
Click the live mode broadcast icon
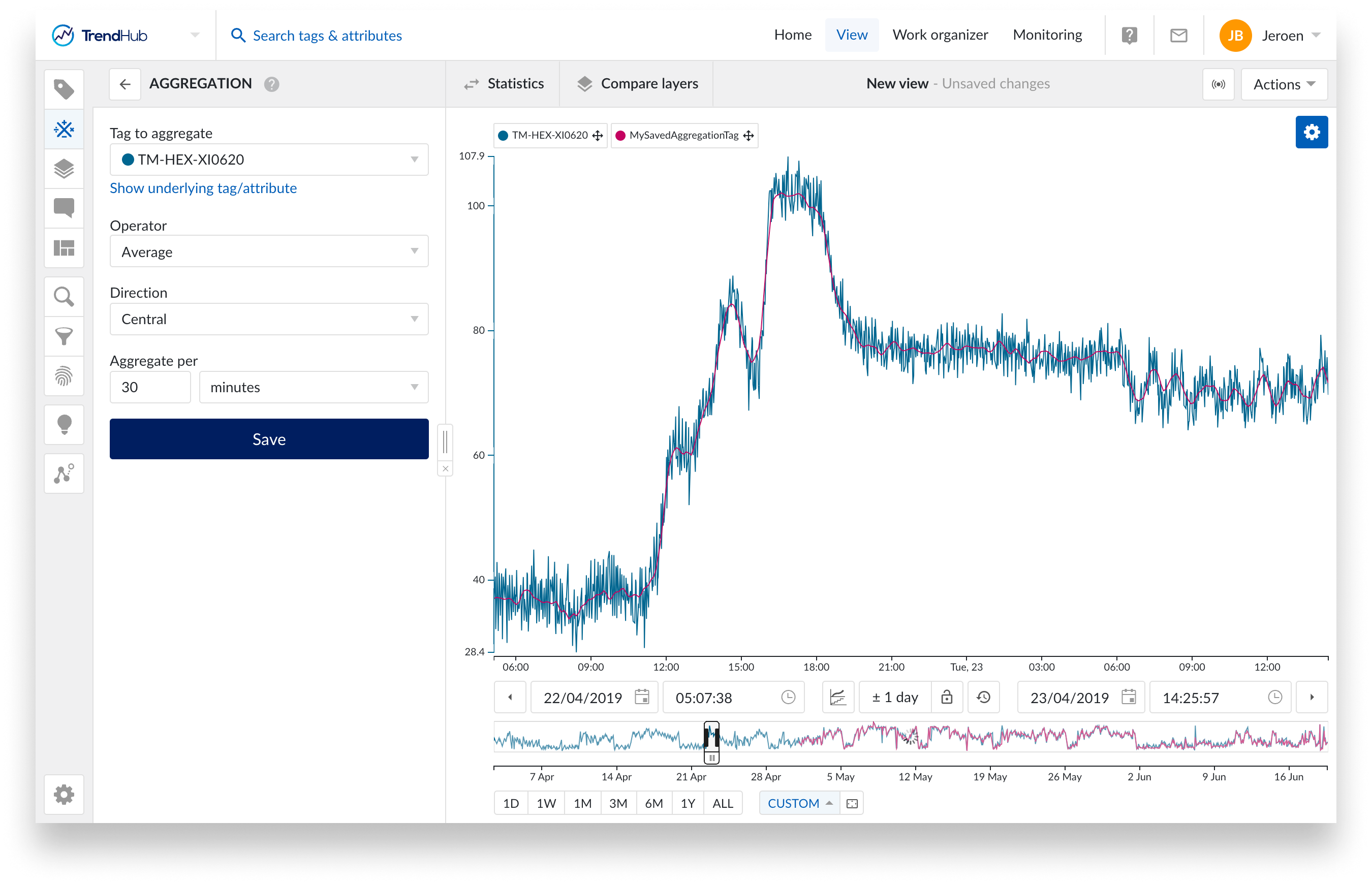(x=1218, y=84)
